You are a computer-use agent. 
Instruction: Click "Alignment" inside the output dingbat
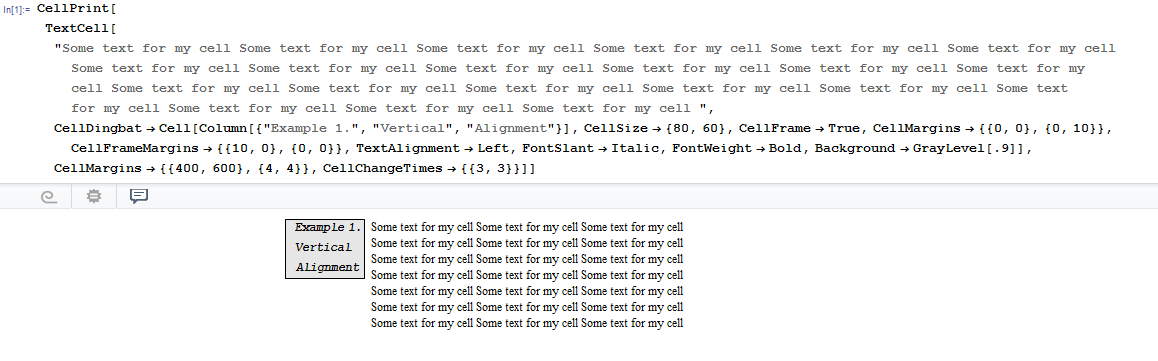tap(328, 268)
